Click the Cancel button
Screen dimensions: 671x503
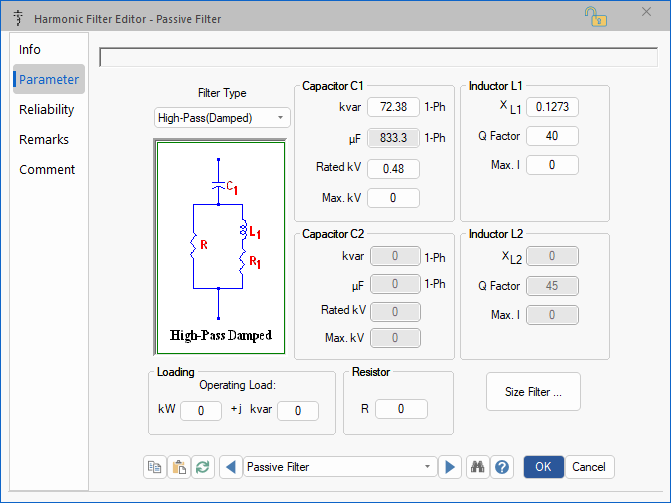589,467
